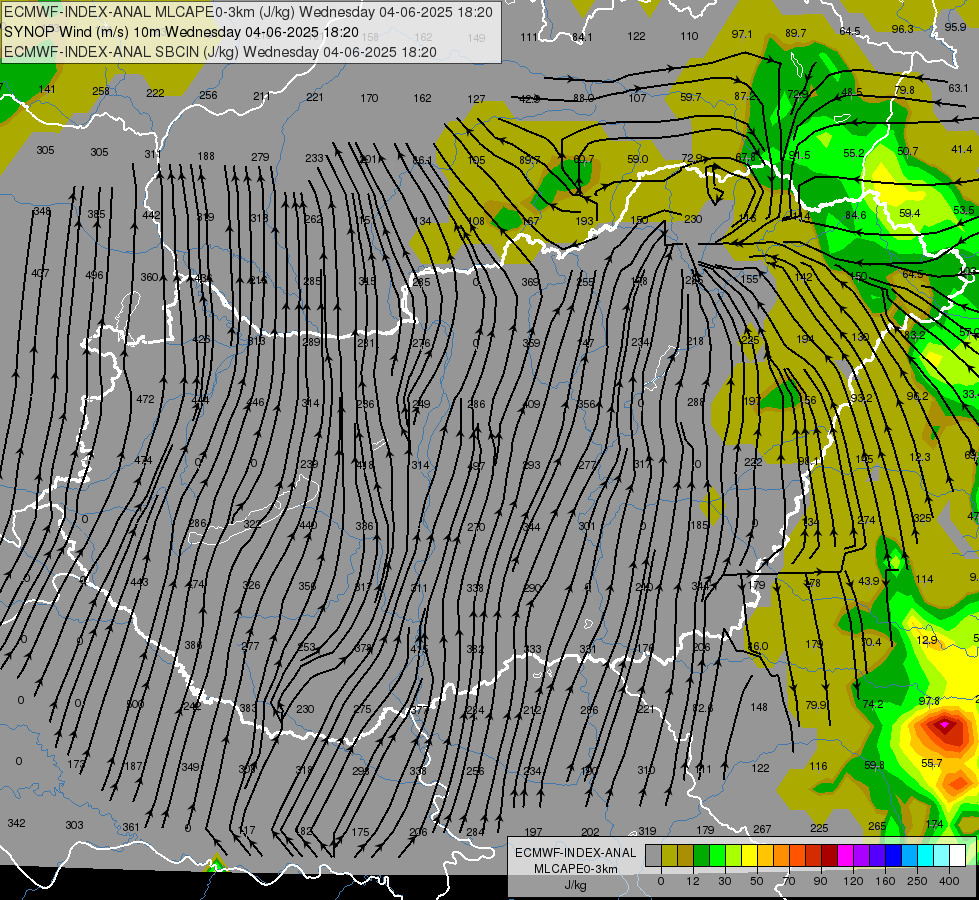Click the legend unit label 'J/kg'
The image size is (979, 900).
pyautogui.click(x=576, y=884)
